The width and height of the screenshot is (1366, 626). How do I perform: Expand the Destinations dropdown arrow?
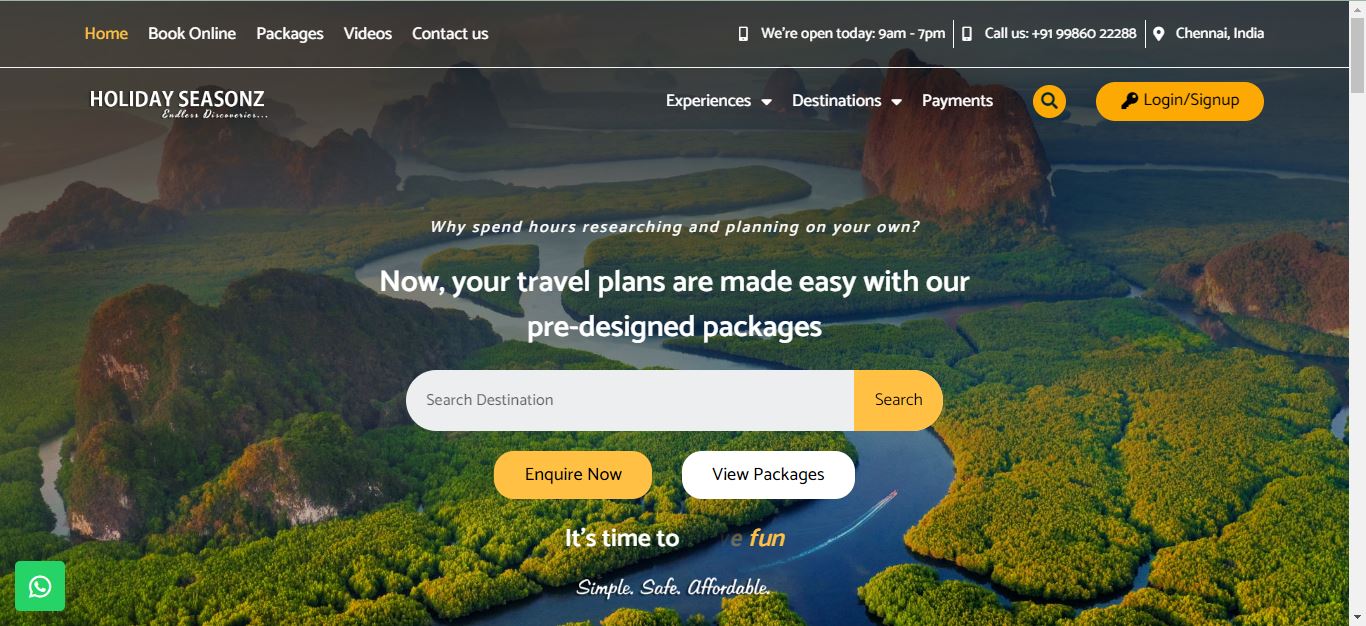pyautogui.click(x=896, y=102)
